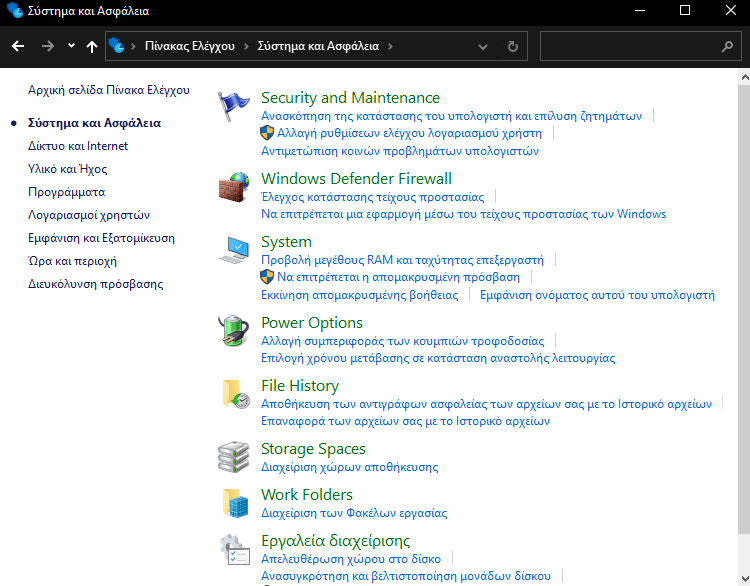This screenshot has height=586, width=750.
Task: Expand the address bar history dropdown
Action: pyautogui.click(x=483, y=46)
